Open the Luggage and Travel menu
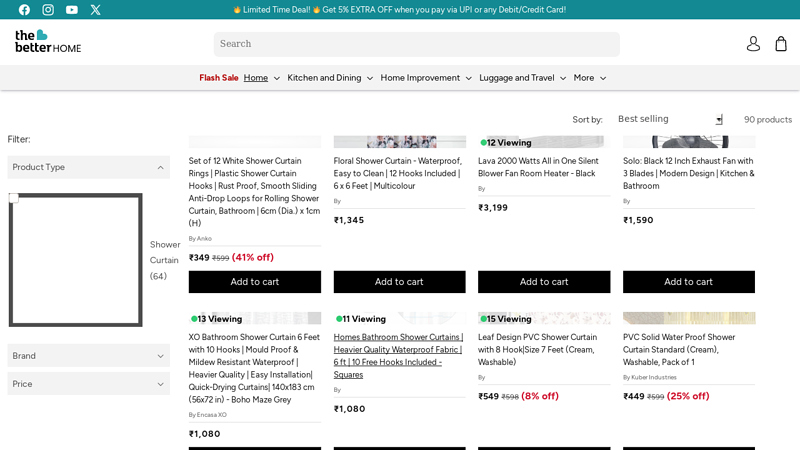 pyautogui.click(x=522, y=78)
